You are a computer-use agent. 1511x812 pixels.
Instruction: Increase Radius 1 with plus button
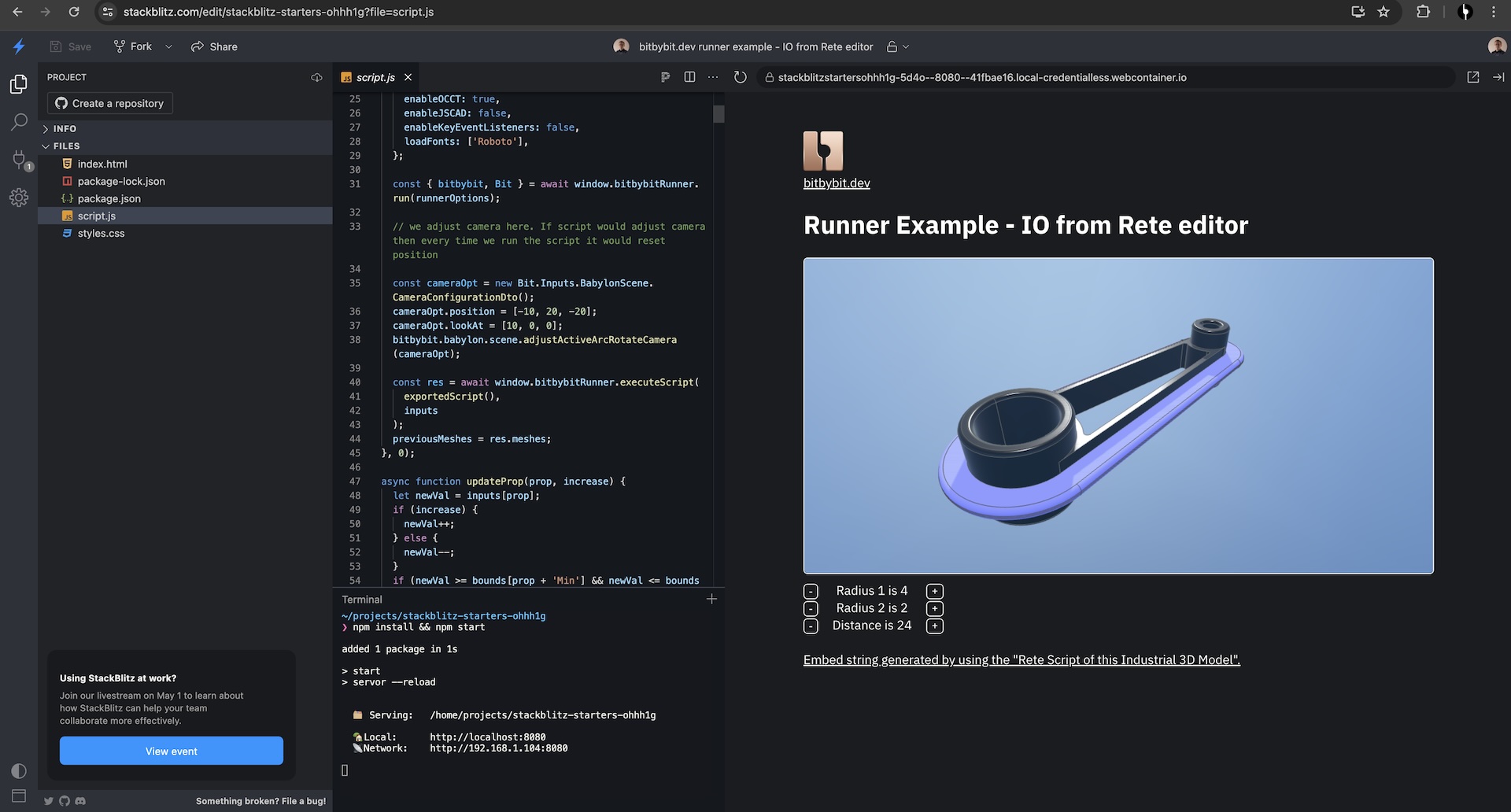[935, 591]
